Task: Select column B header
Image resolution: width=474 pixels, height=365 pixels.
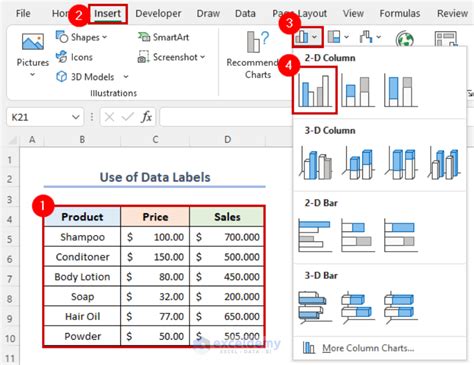Action: 82,140
